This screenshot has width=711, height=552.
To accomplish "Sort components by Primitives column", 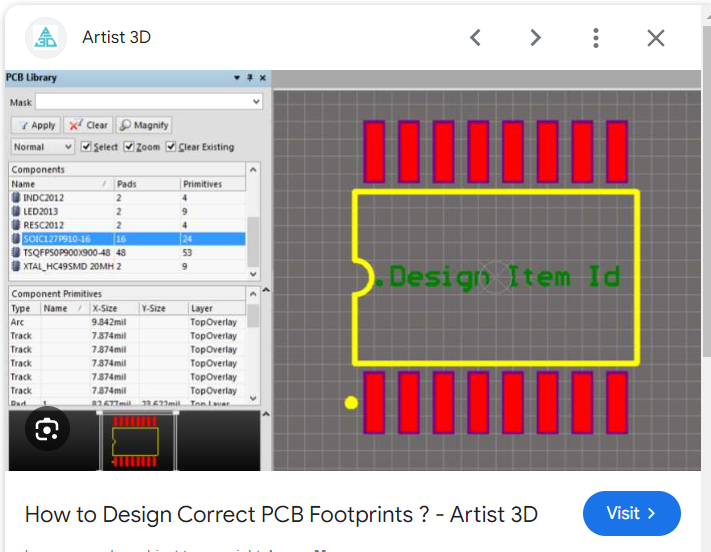I will point(213,184).
